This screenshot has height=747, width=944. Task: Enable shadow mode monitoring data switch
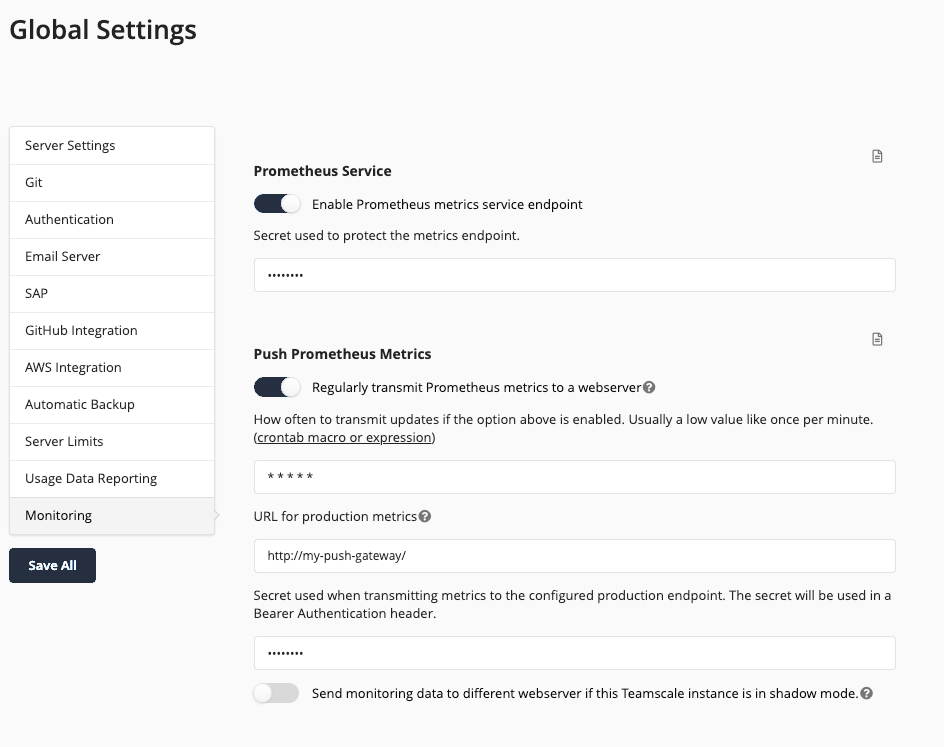point(276,693)
